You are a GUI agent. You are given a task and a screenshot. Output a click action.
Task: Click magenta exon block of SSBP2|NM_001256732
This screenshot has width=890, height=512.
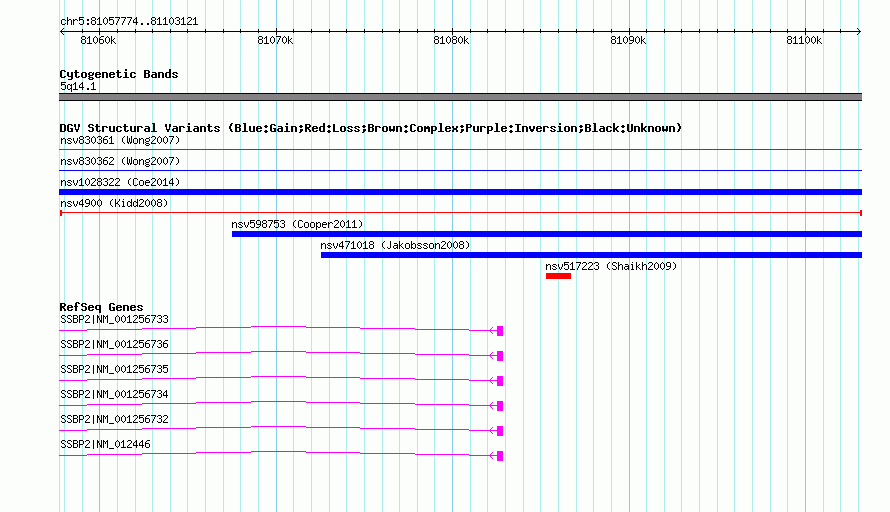pyautogui.click(x=500, y=431)
